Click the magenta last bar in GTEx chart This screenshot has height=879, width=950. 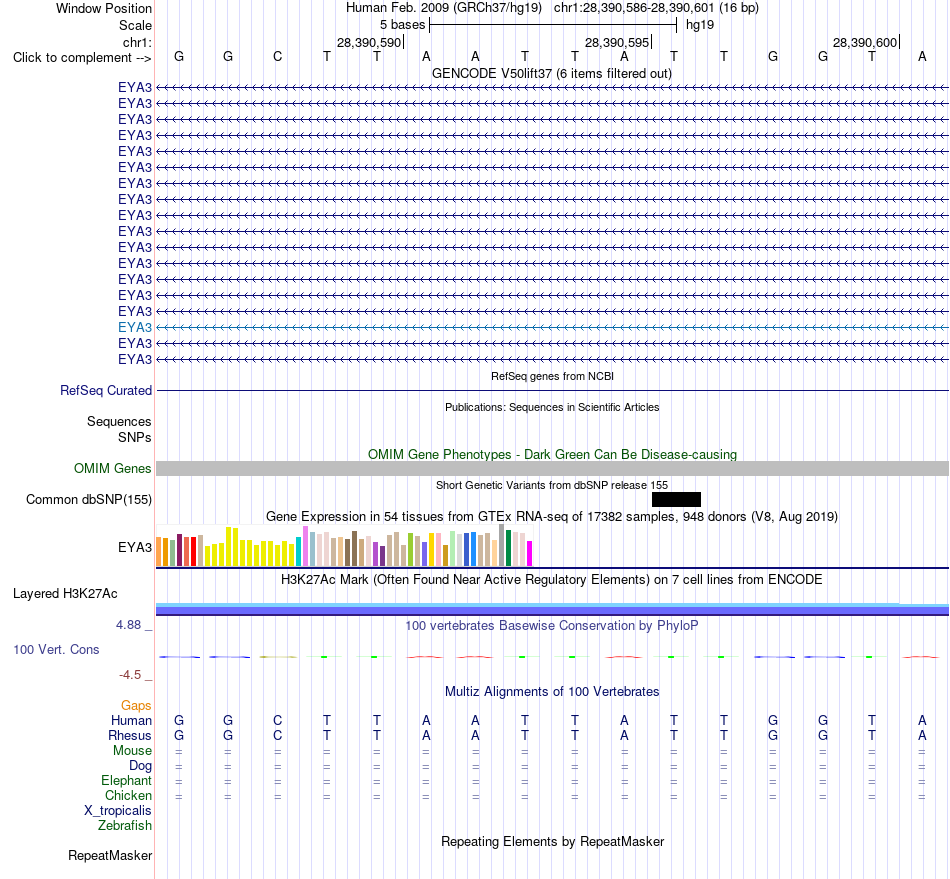tap(530, 553)
